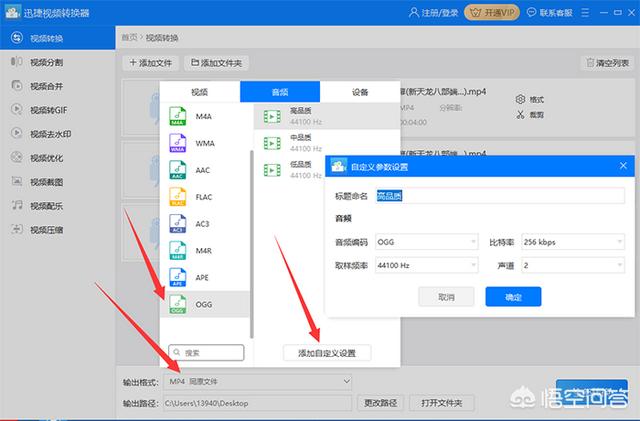Viewport: 640px width, 421px height.
Task: Expand the 比特率 256 kbps dropdown
Action: [573, 242]
